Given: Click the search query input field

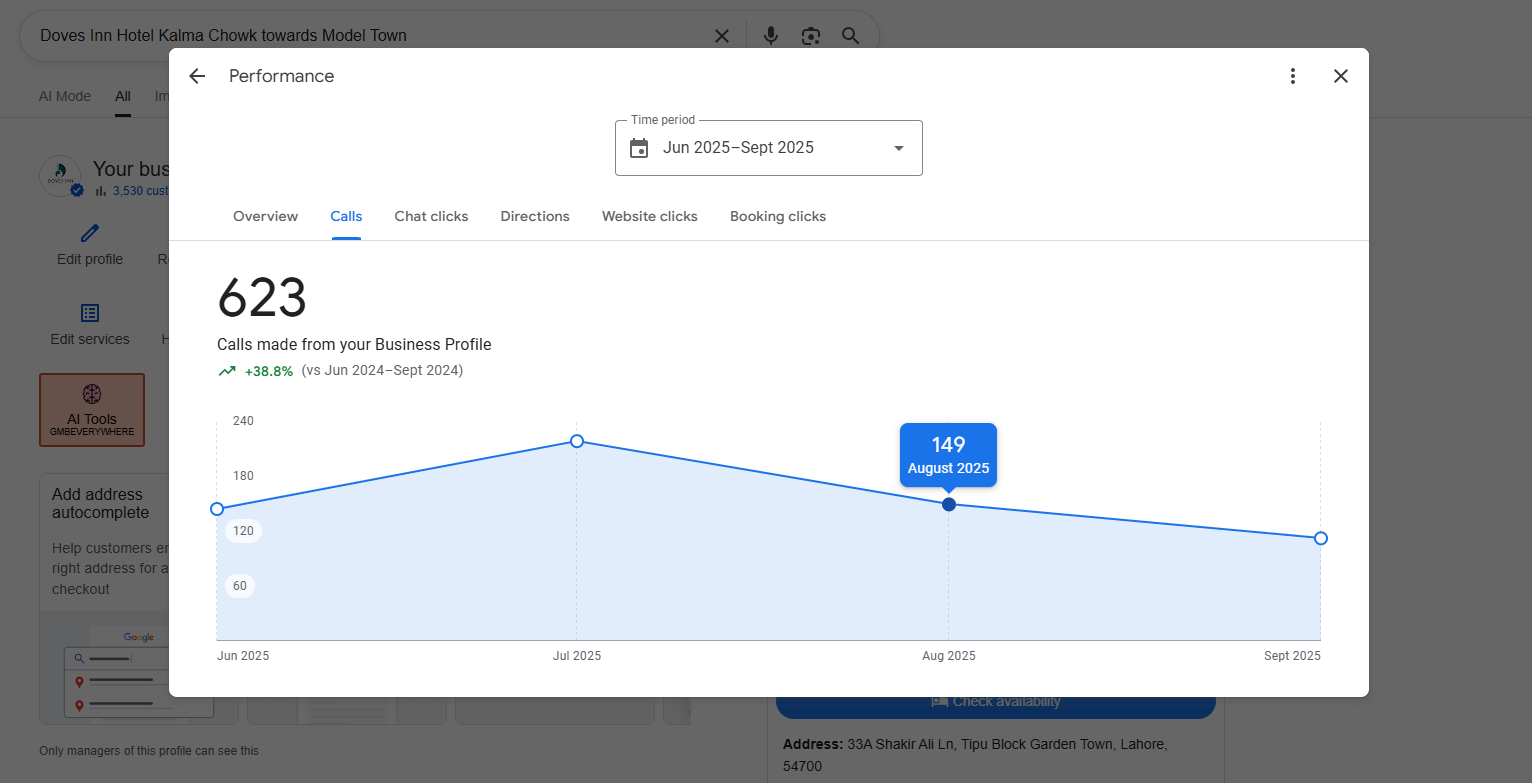Looking at the screenshot, I should 370,36.
